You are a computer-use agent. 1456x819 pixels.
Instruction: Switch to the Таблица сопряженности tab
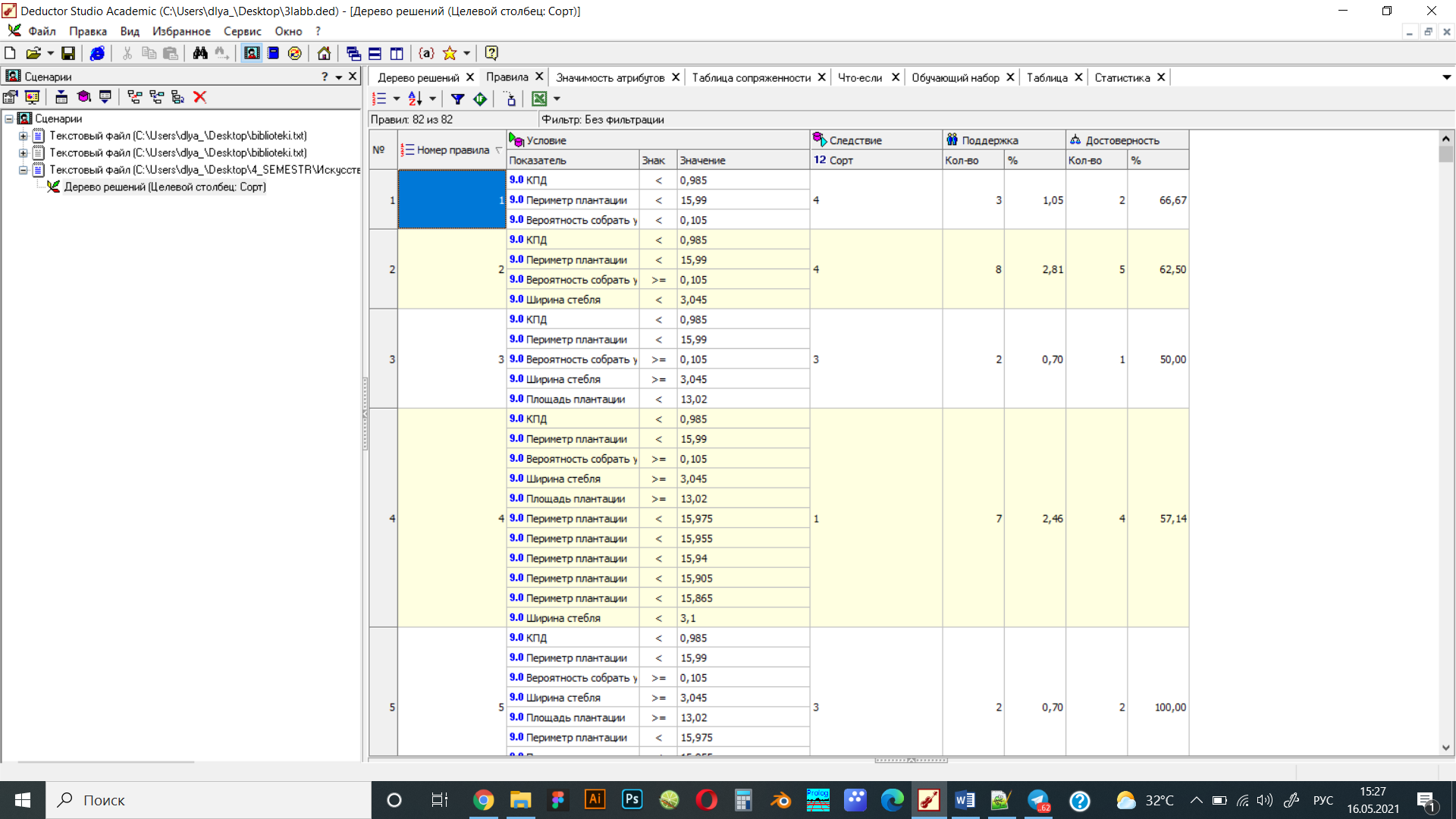coord(751,77)
